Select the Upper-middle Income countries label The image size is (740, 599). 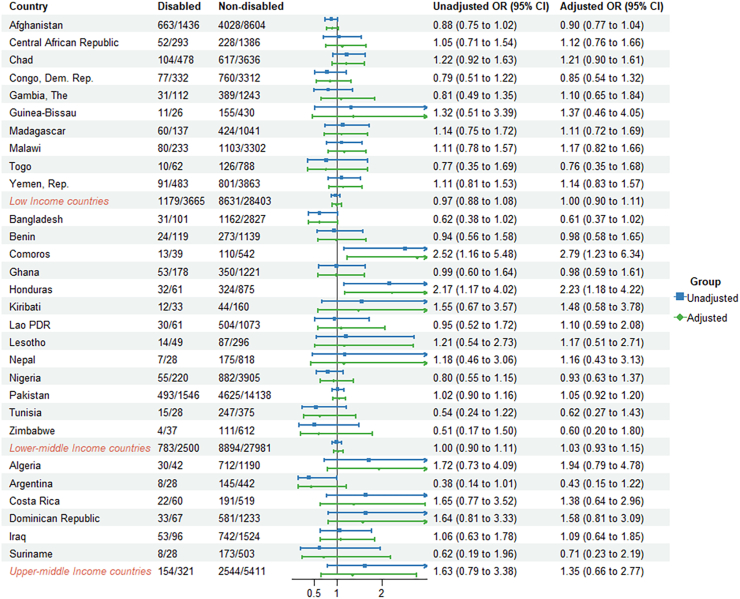coord(80,571)
